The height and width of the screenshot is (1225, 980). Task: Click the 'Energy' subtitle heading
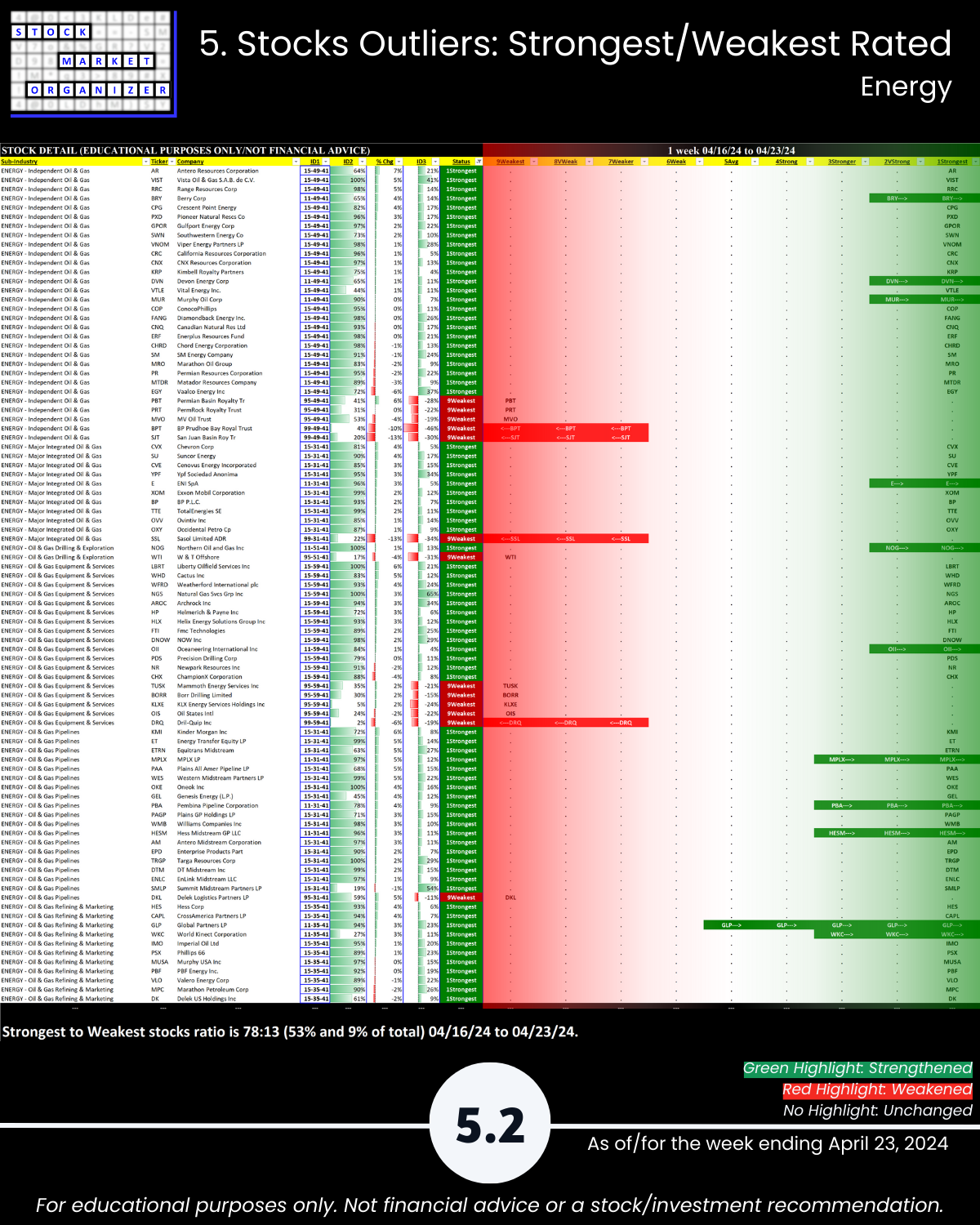(906, 87)
